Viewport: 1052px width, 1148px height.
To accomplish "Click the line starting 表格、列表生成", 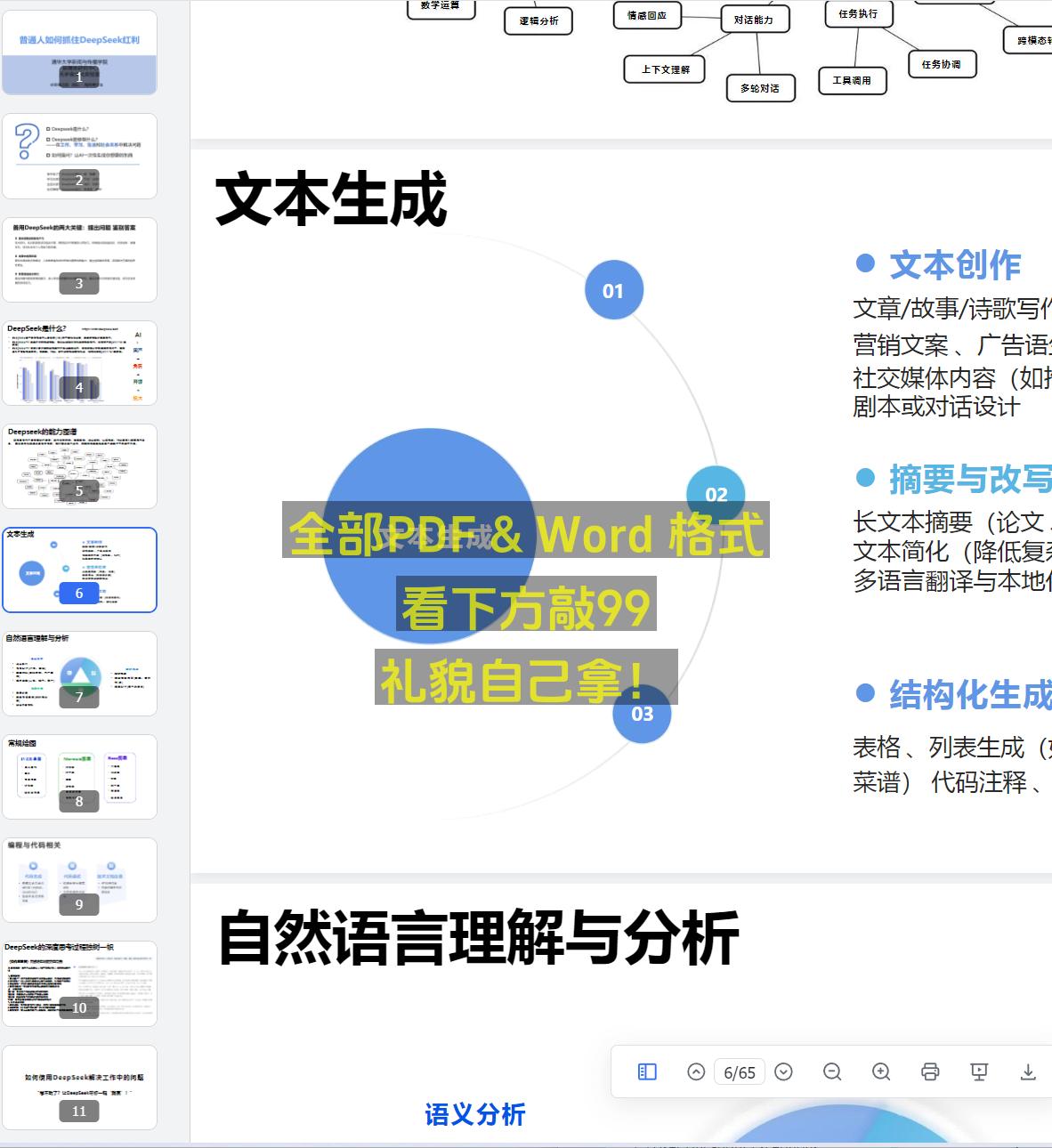I will click(x=952, y=747).
